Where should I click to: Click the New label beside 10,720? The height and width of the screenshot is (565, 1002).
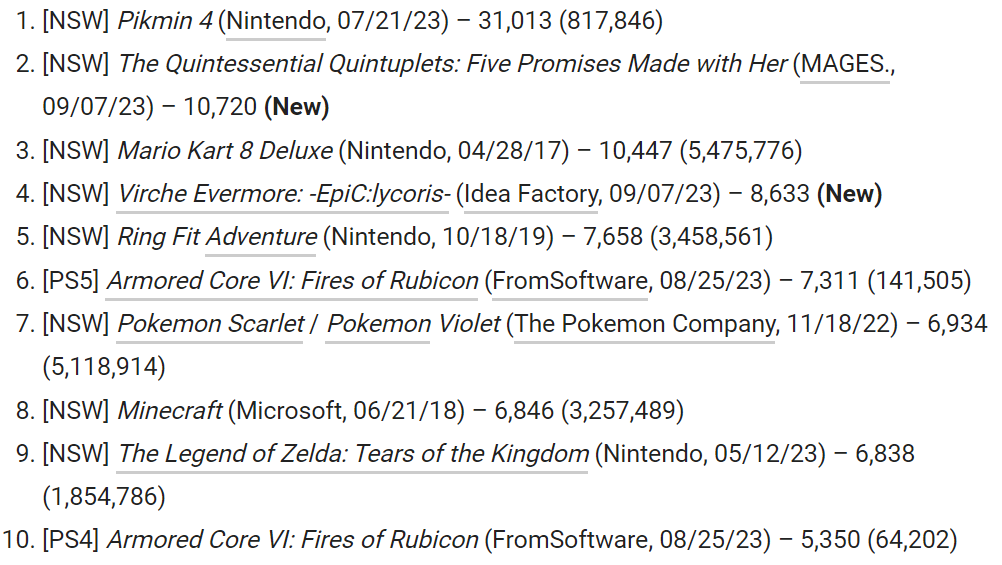pos(296,107)
